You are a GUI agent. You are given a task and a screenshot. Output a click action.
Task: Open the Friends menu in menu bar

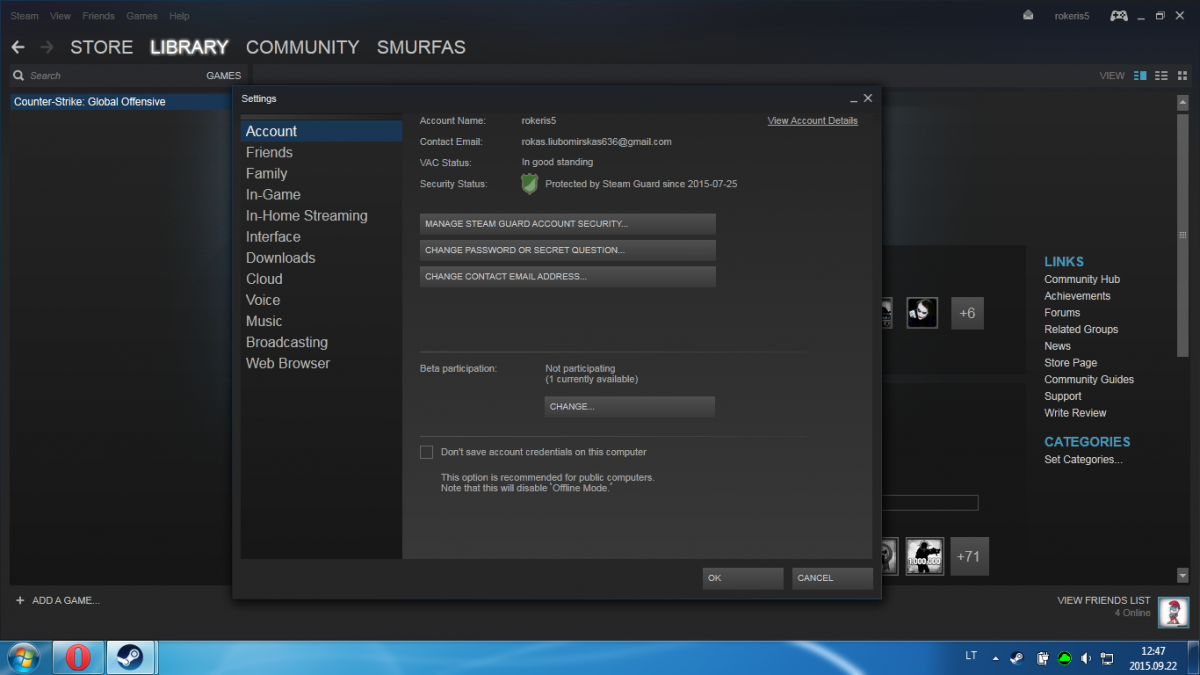point(98,16)
